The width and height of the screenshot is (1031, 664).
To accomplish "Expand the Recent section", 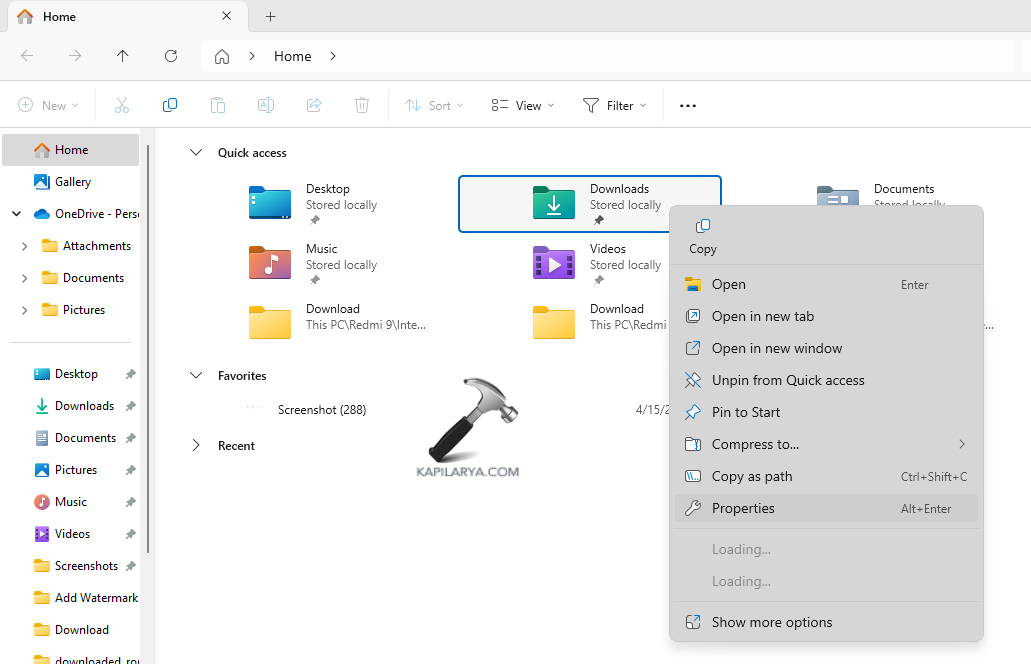I will (196, 446).
